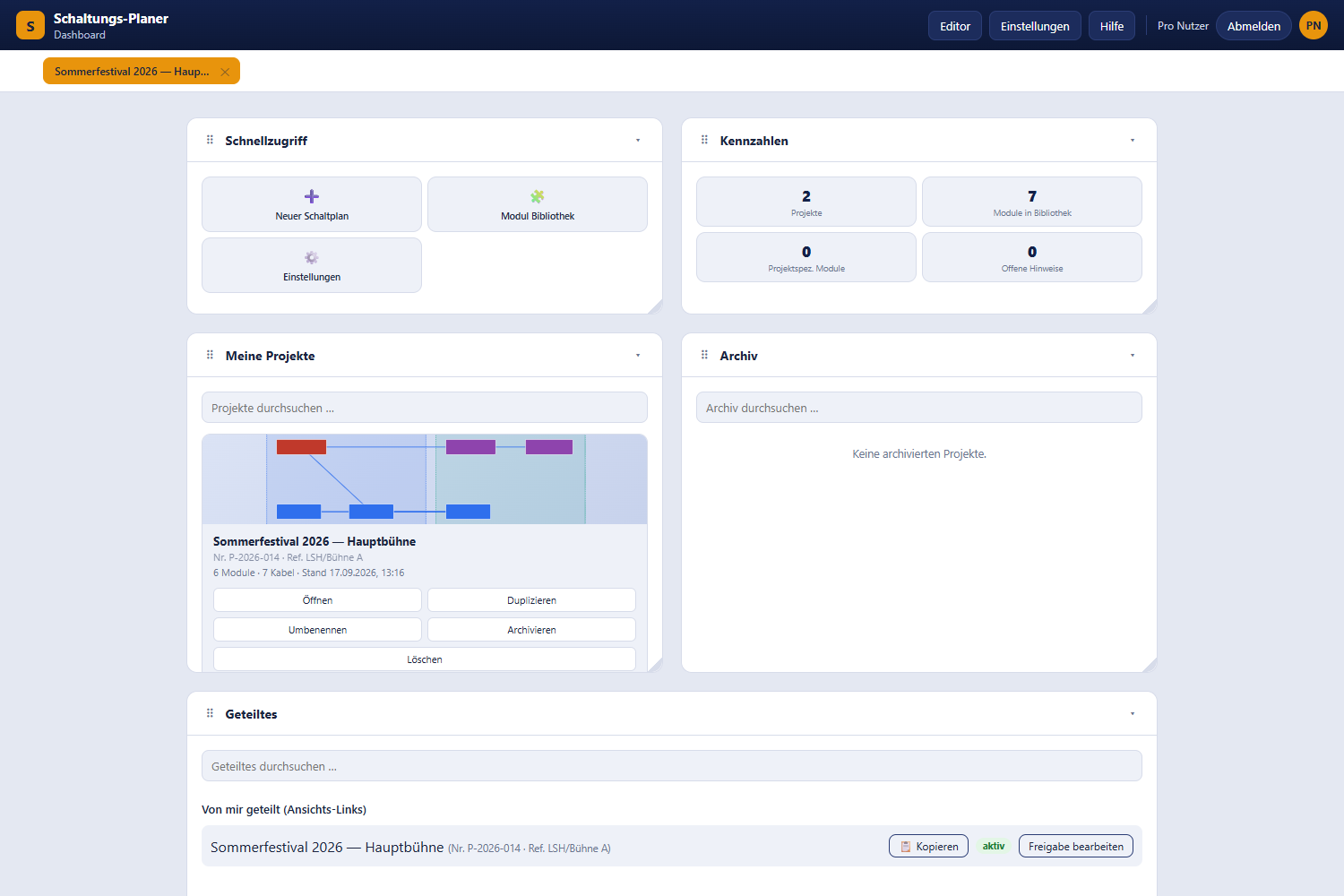Screen dimensions: 1344x896
Task: Open the Projekte count tile
Action: [806, 202]
